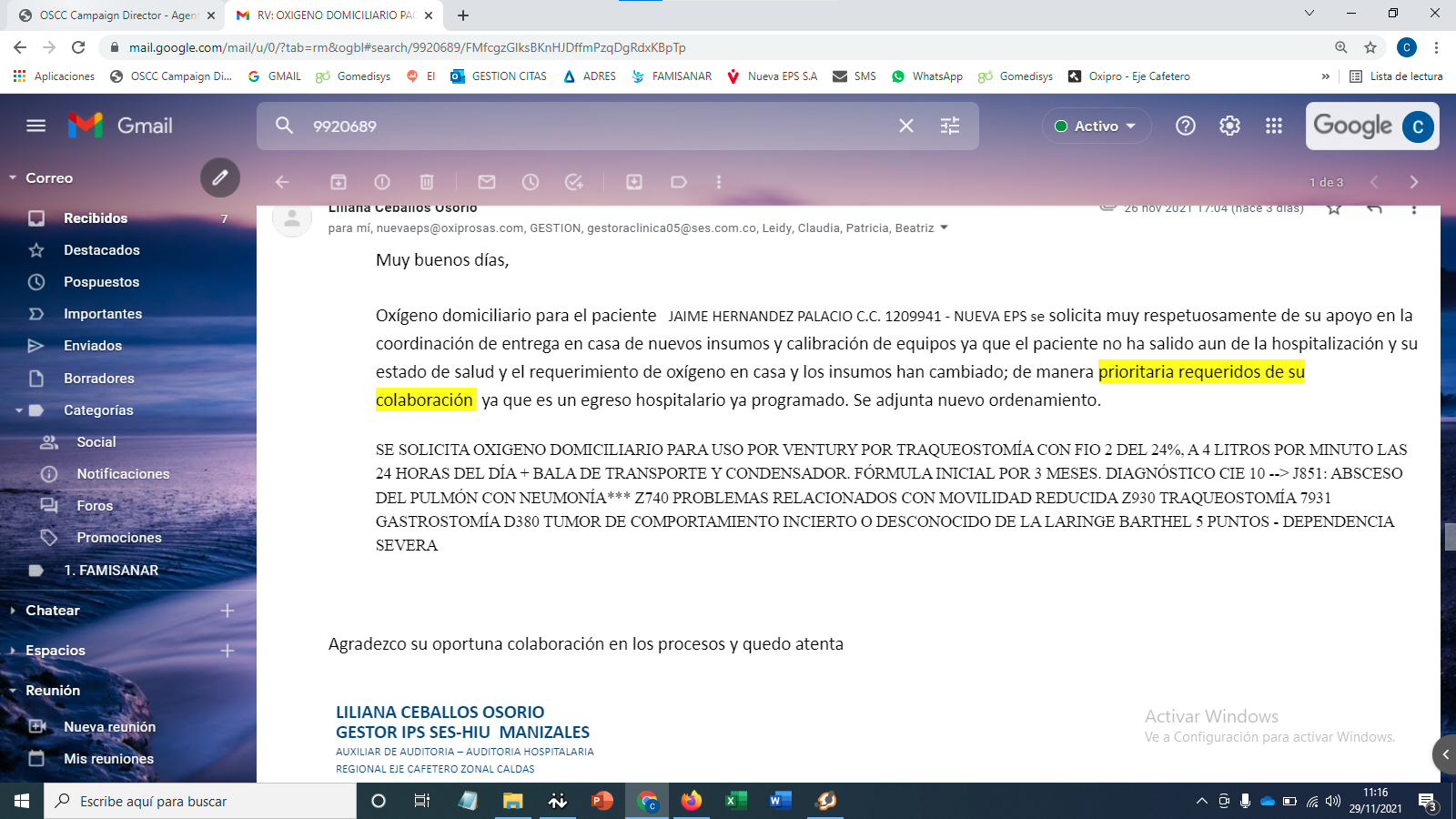Star the message from Liliana Ceballos
The image size is (1456, 819).
(1334, 208)
